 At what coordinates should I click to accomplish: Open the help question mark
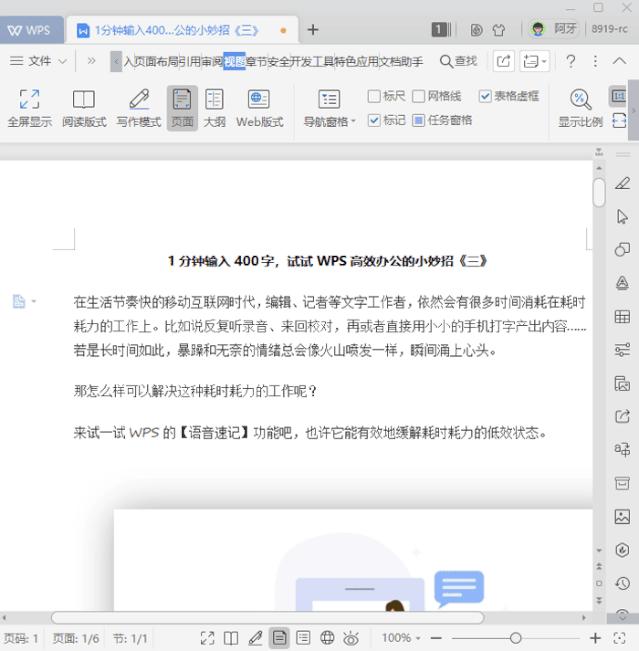[x=571, y=61]
